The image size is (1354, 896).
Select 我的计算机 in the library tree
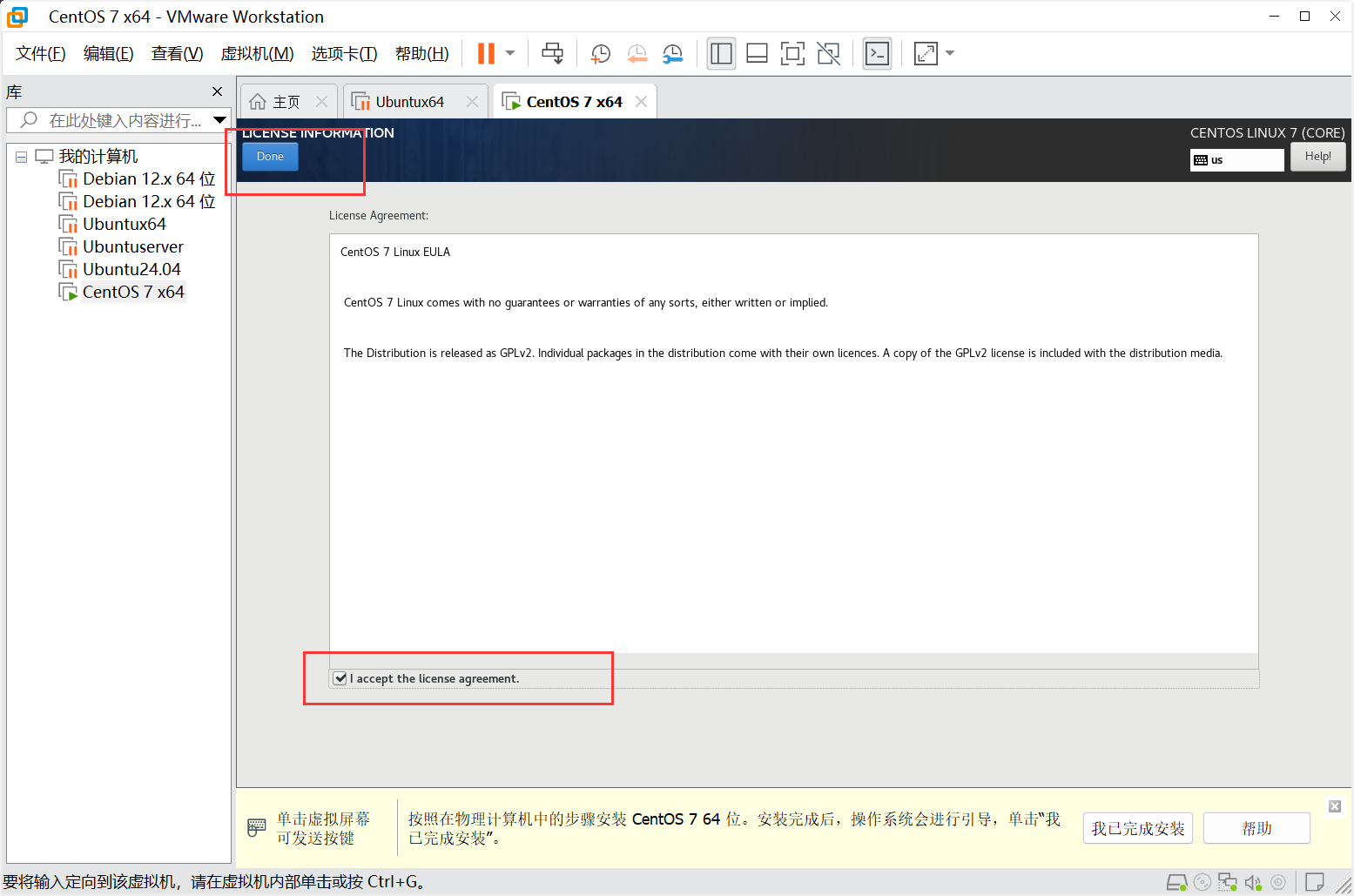coord(98,157)
